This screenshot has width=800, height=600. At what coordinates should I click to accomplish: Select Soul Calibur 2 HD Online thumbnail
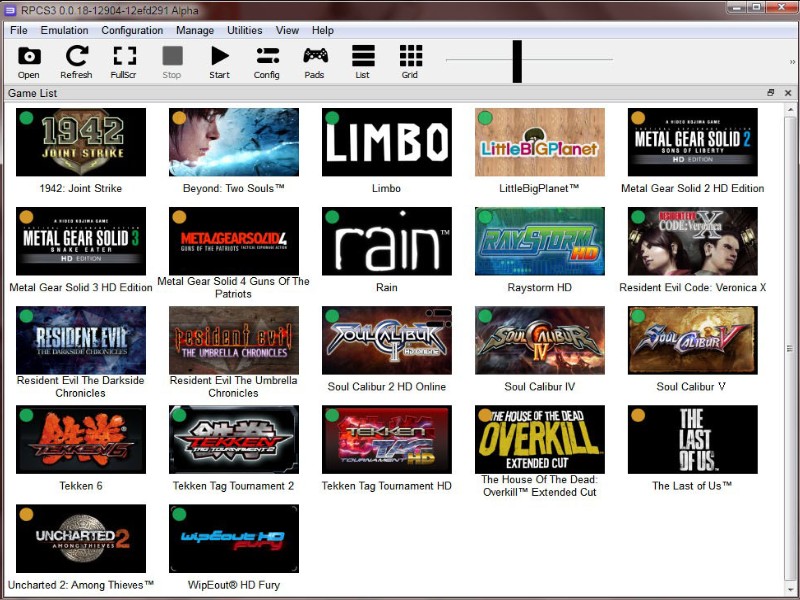pos(387,340)
